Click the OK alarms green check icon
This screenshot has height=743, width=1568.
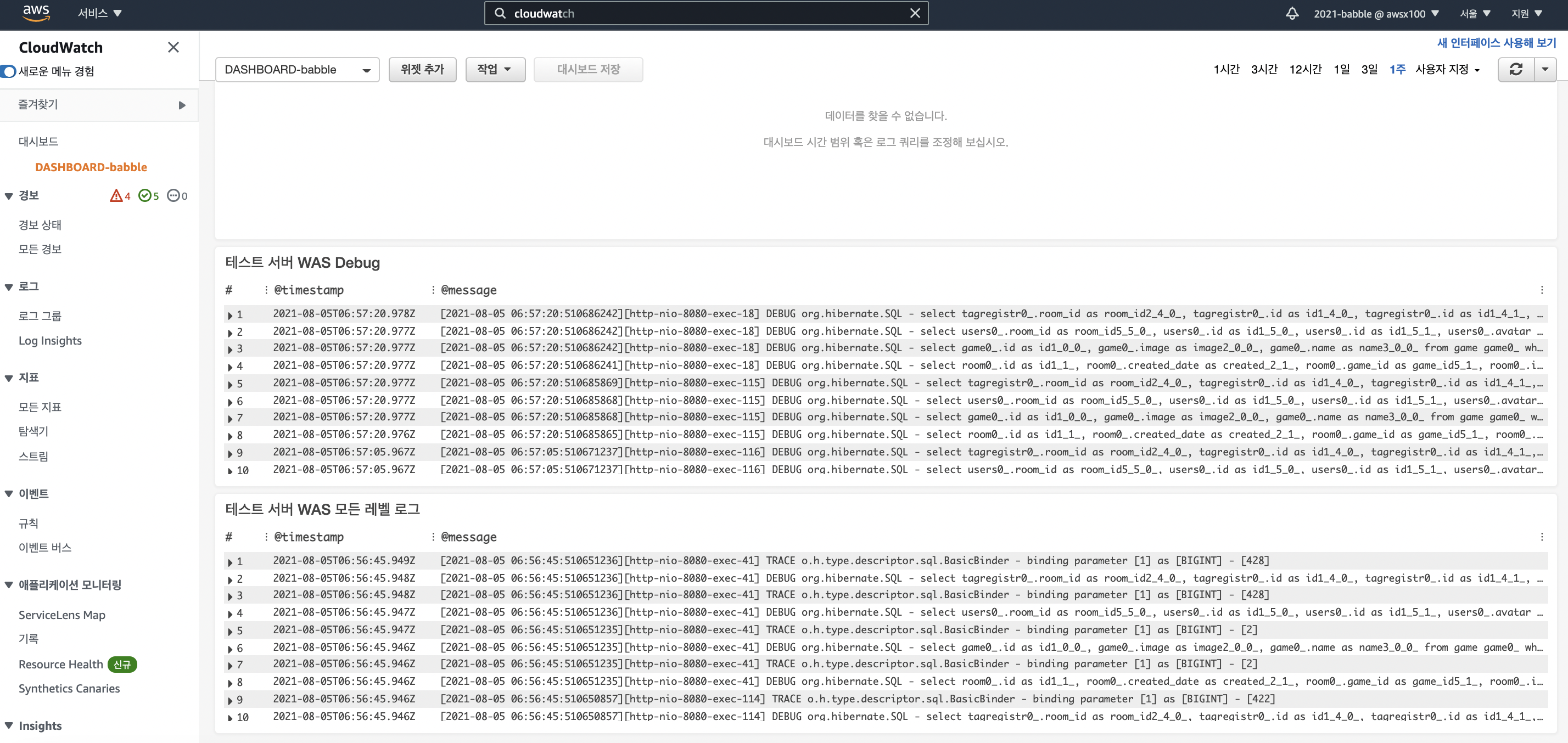pos(145,196)
